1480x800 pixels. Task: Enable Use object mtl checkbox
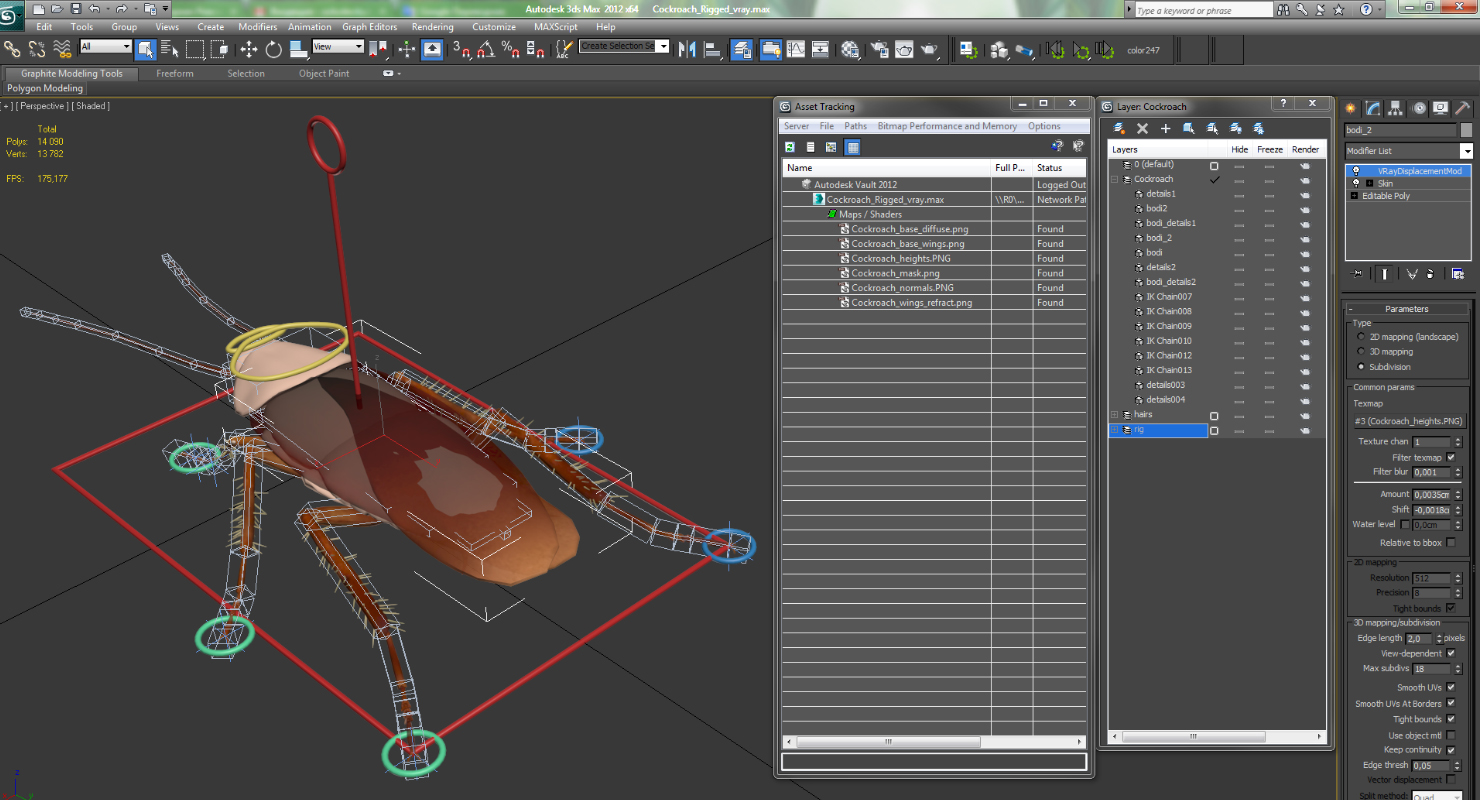tap(1451, 735)
